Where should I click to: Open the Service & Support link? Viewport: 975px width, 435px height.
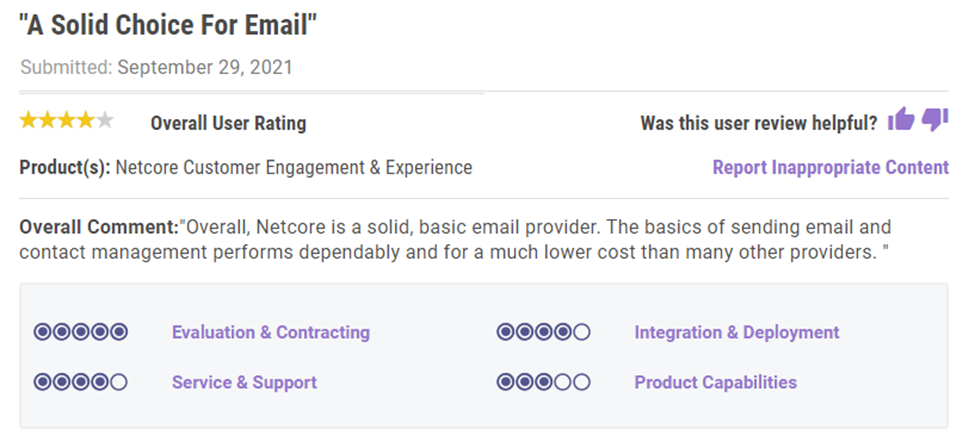pos(244,382)
